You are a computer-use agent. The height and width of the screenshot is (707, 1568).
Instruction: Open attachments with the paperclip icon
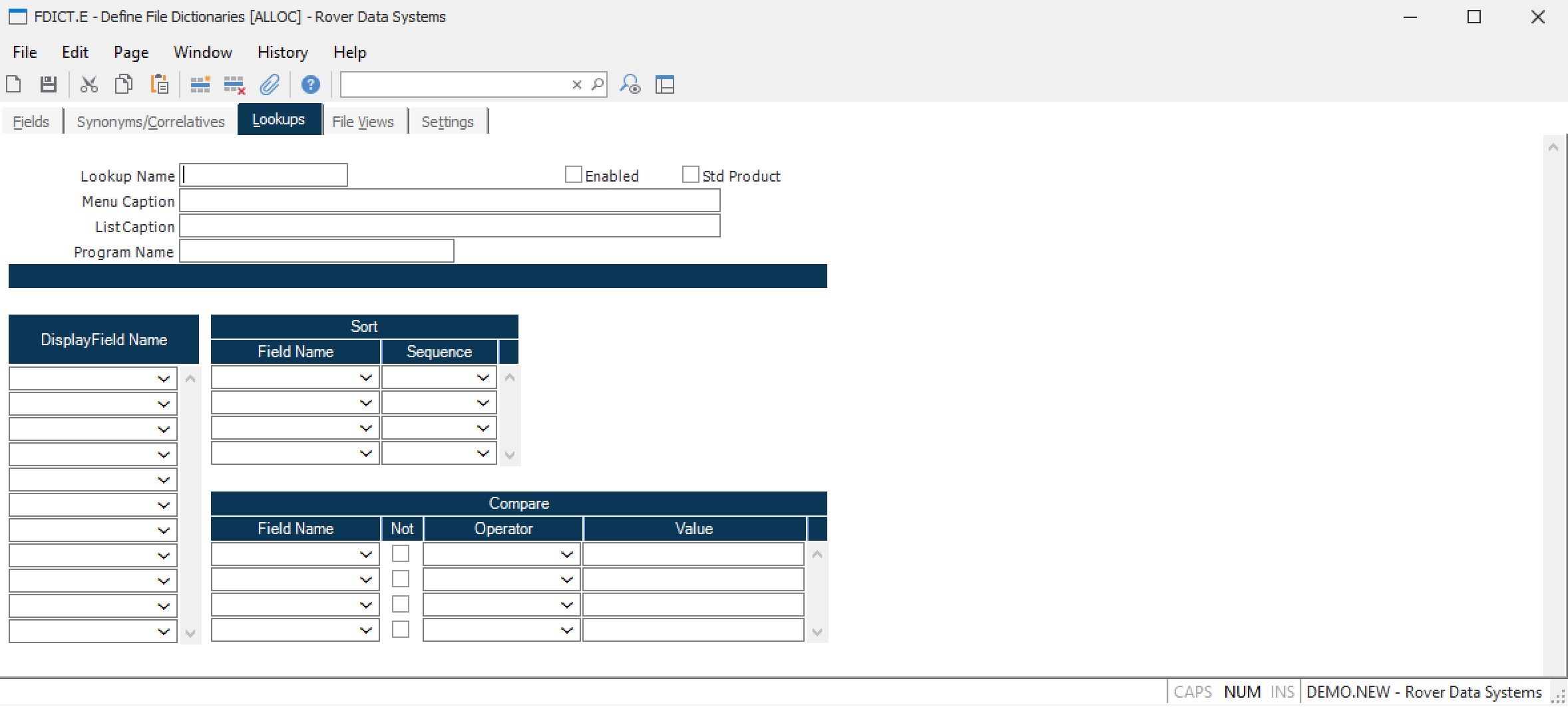[270, 84]
